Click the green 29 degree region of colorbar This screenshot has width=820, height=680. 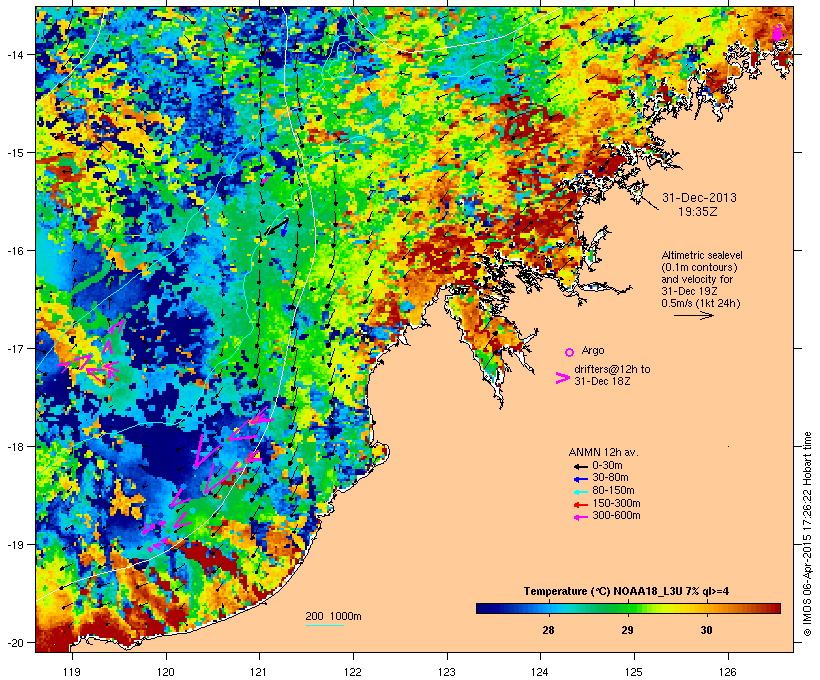point(628,608)
